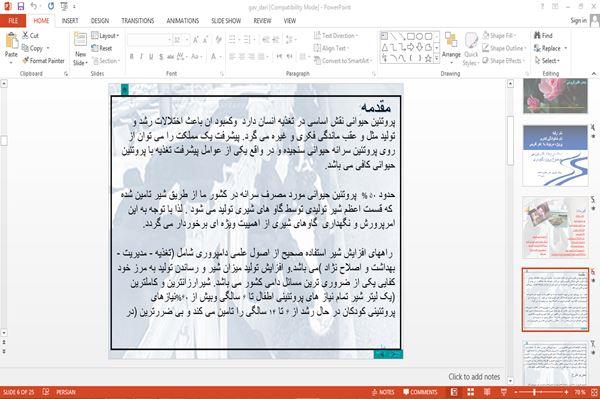The width and height of the screenshot is (600, 399).
Task: Click zoom in plus button
Action: pyautogui.click(x=566, y=392)
